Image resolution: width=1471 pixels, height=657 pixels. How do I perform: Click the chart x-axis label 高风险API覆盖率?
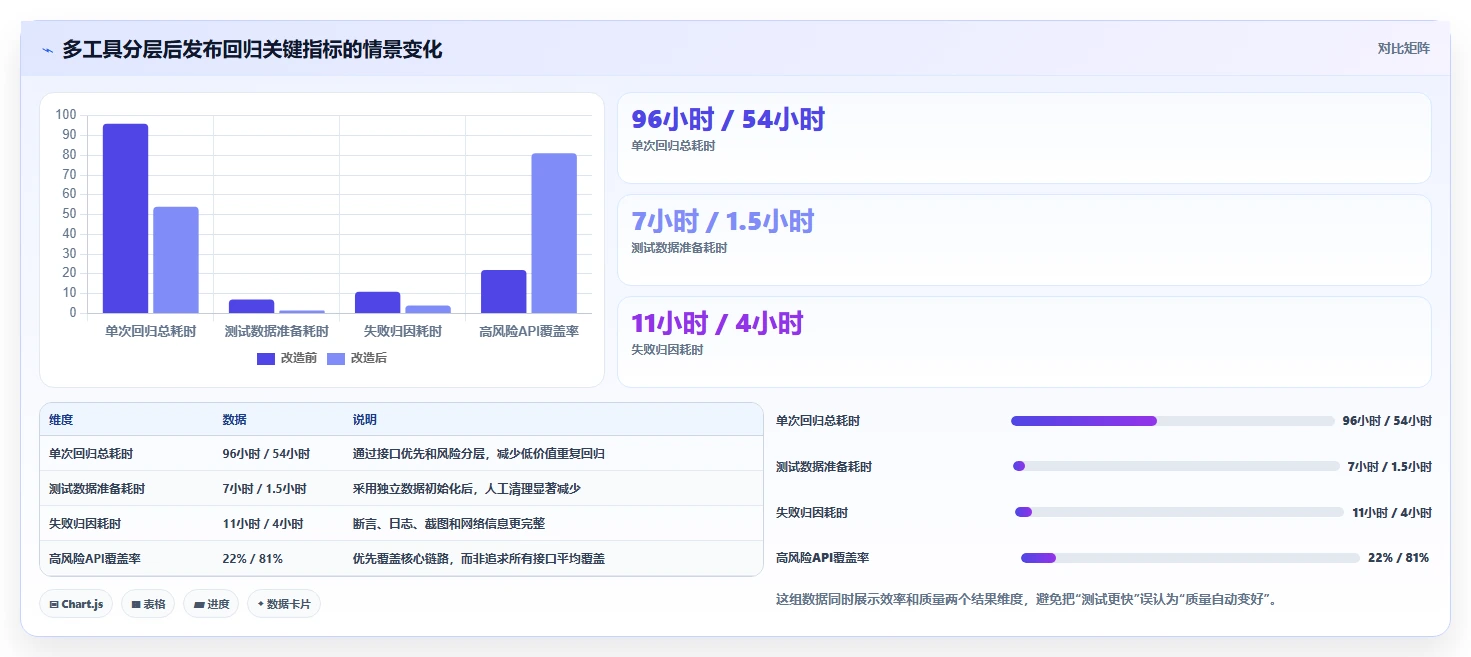(x=529, y=331)
